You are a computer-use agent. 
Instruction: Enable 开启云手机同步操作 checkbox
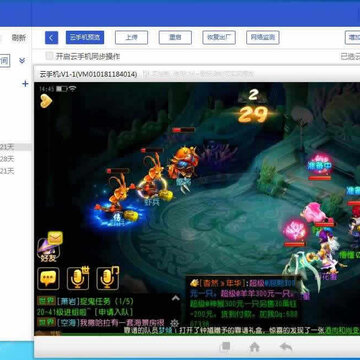click(49, 56)
